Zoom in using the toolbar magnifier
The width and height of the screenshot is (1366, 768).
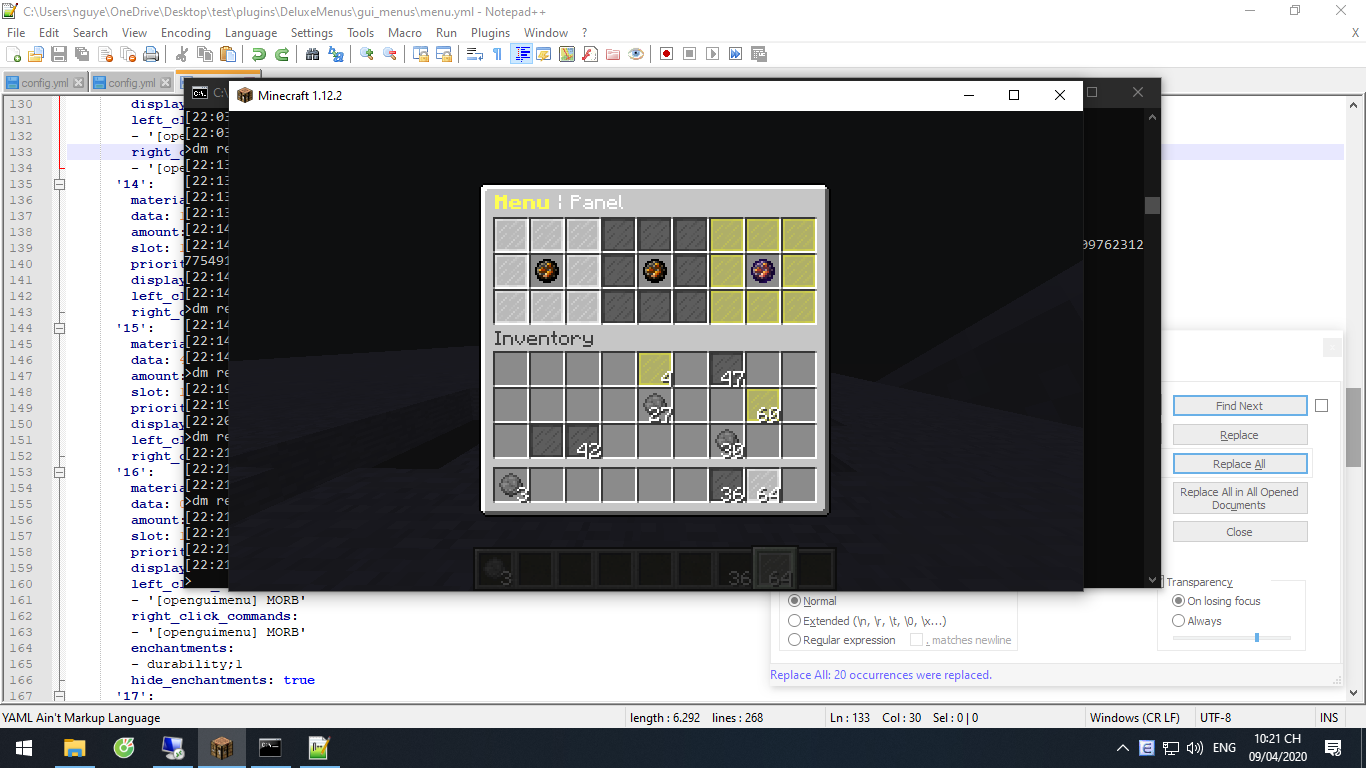pos(367,54)
